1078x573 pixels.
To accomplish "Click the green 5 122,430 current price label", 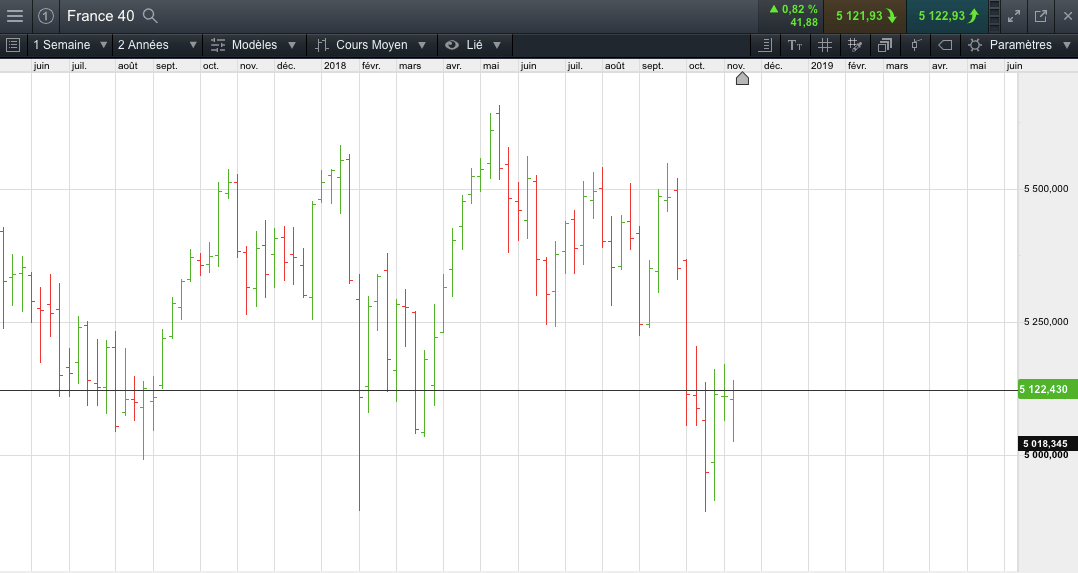I will coord(1048,389).
